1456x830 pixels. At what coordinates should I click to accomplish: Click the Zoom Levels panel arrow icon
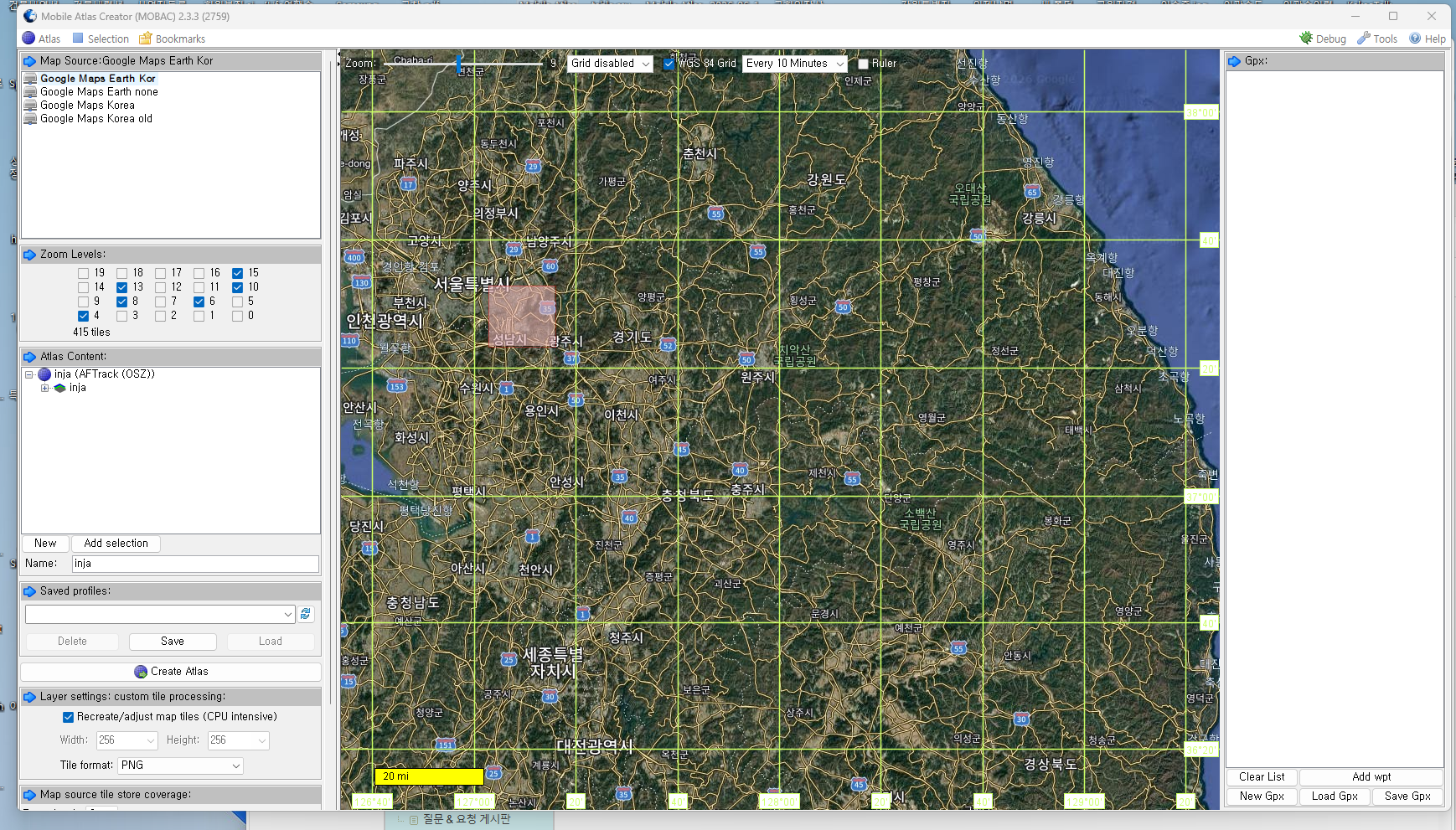29,255
